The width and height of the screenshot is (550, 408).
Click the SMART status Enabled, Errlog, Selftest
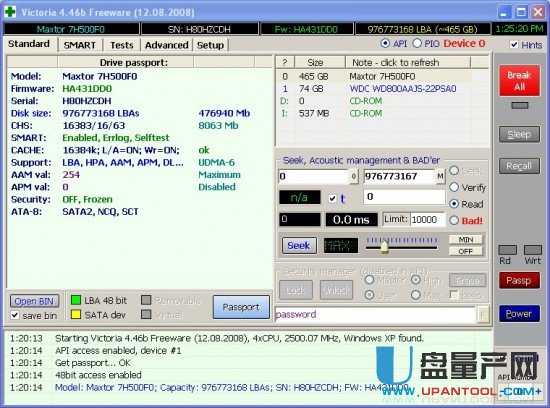click(116, 138)
